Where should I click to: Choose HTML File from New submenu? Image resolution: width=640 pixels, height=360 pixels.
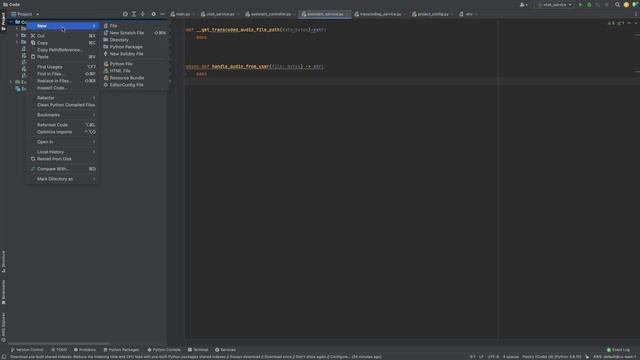pyautogui.click(x=135, y=71)
